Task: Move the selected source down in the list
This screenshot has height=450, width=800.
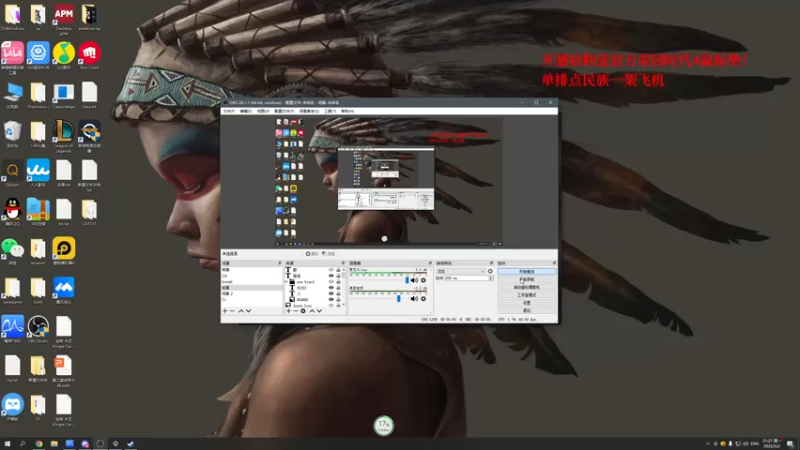Action: point(319,311)
